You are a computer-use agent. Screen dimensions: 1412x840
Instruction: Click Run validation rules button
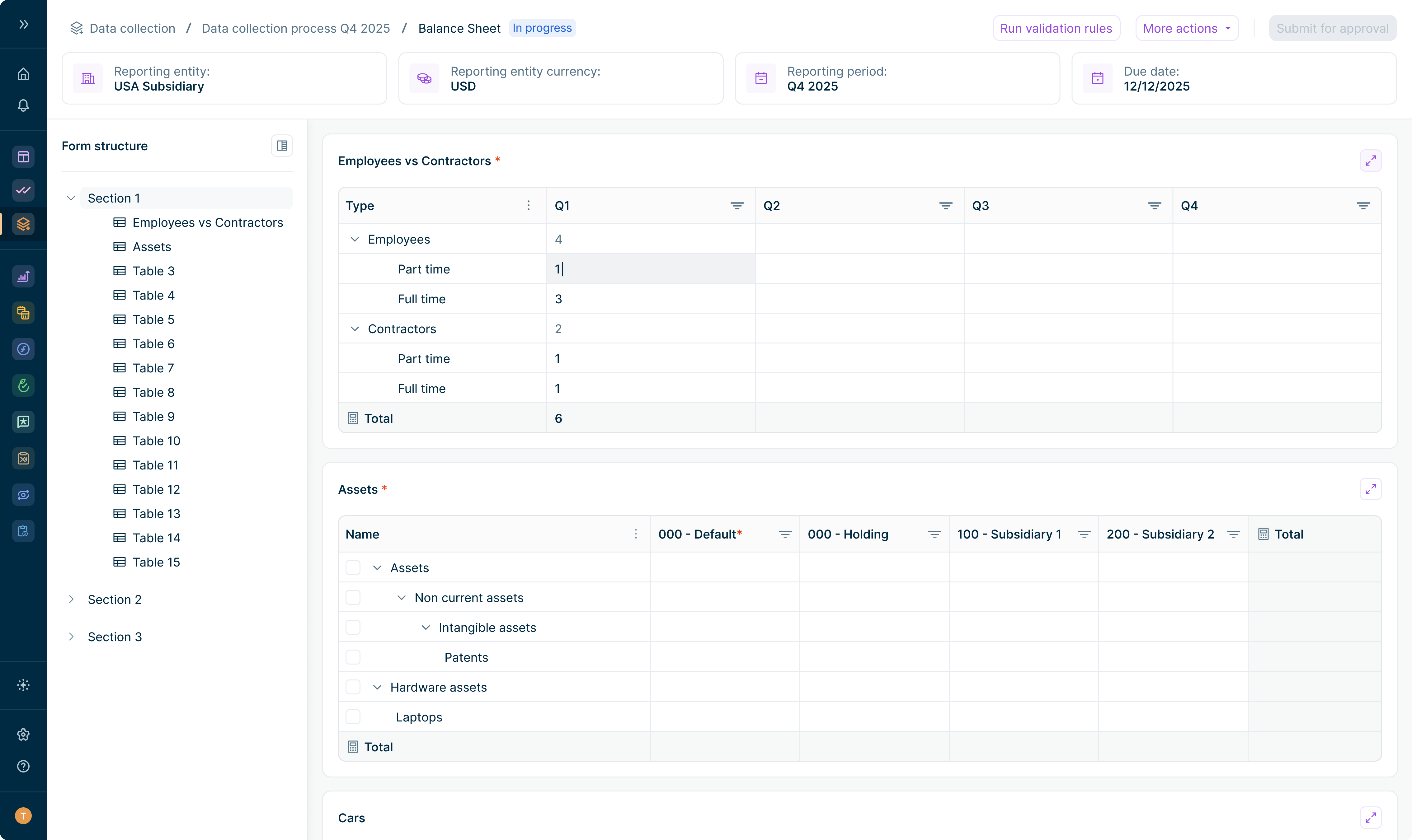coord(1056,28)
